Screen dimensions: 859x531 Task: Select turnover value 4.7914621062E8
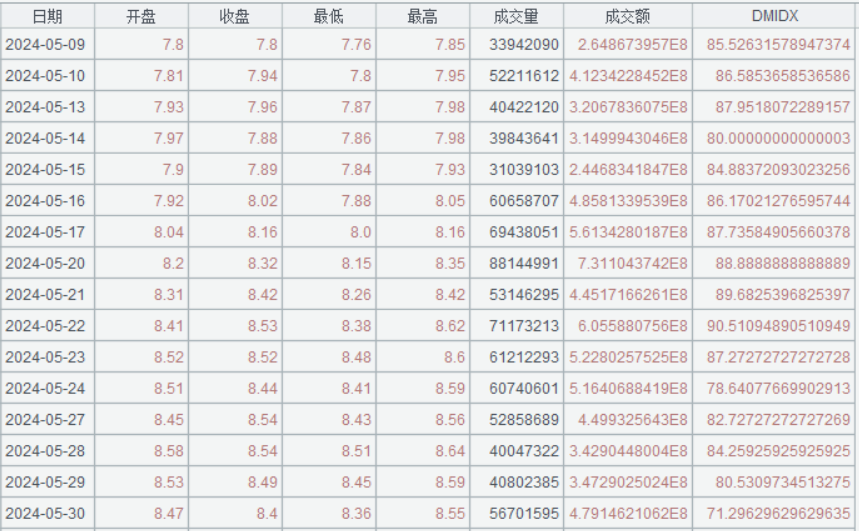tap(628, 513)
